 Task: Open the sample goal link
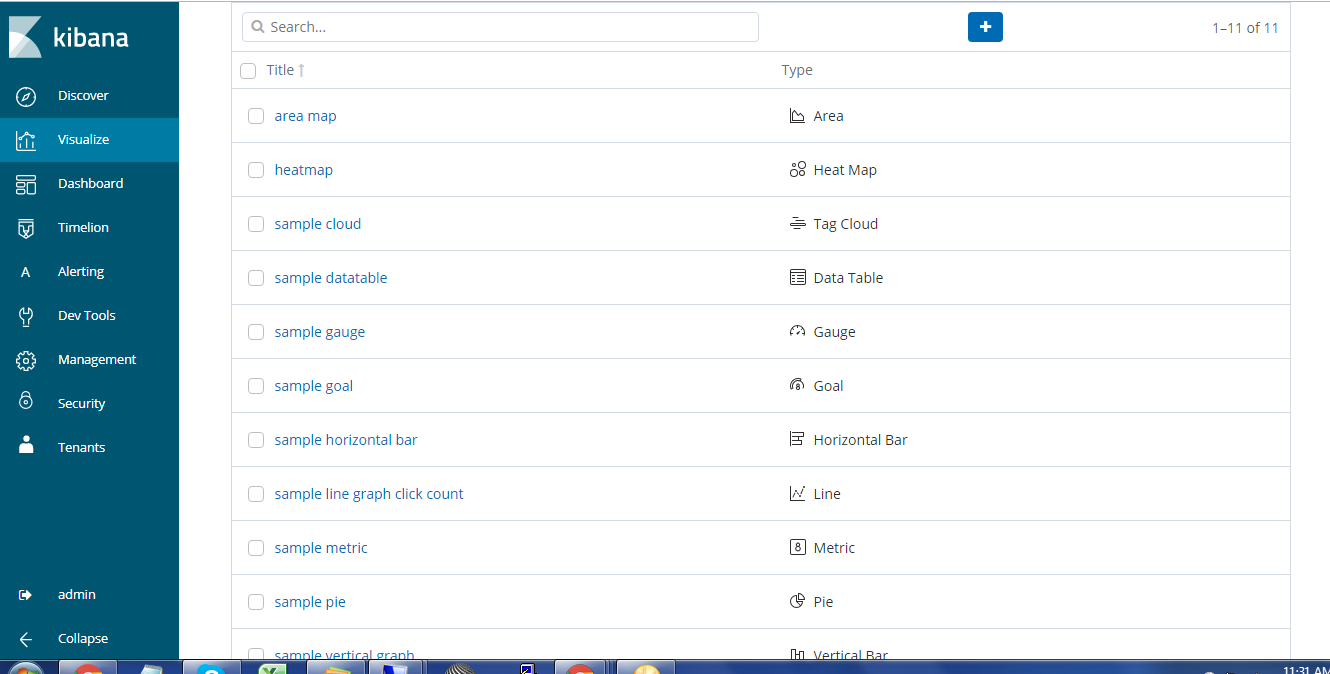point(314,386)
